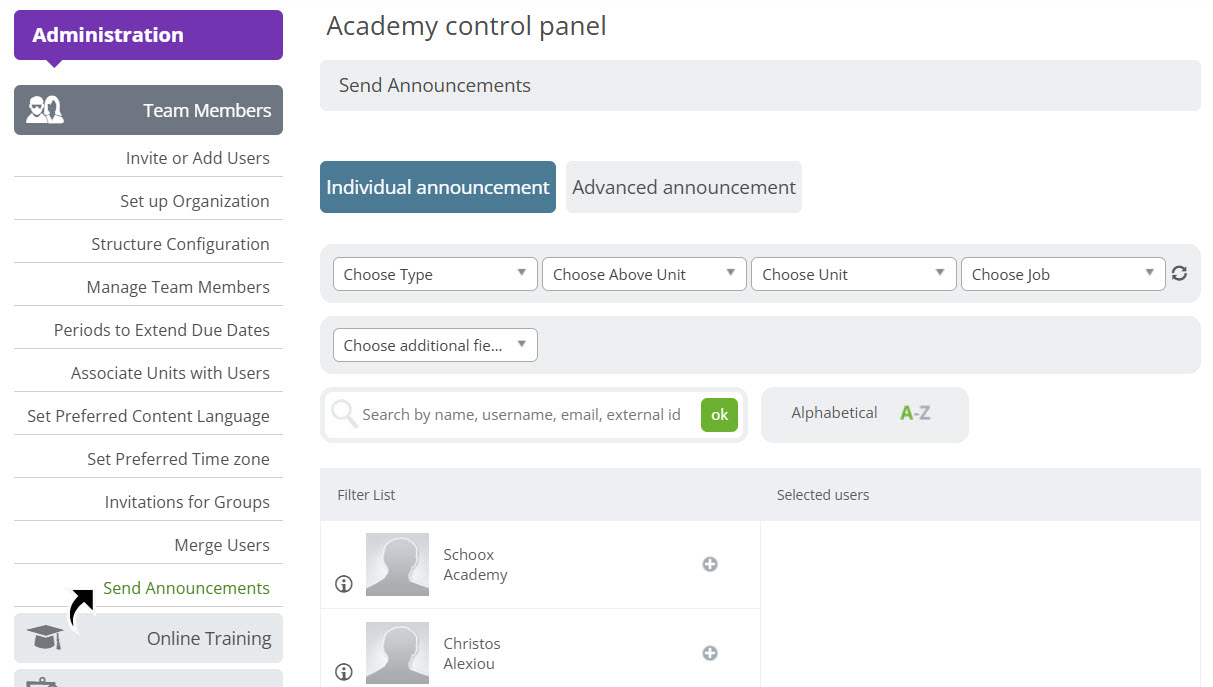Select Individual announcement tab
Viewport: 1213px width, 687px height.
coord(438,187)
